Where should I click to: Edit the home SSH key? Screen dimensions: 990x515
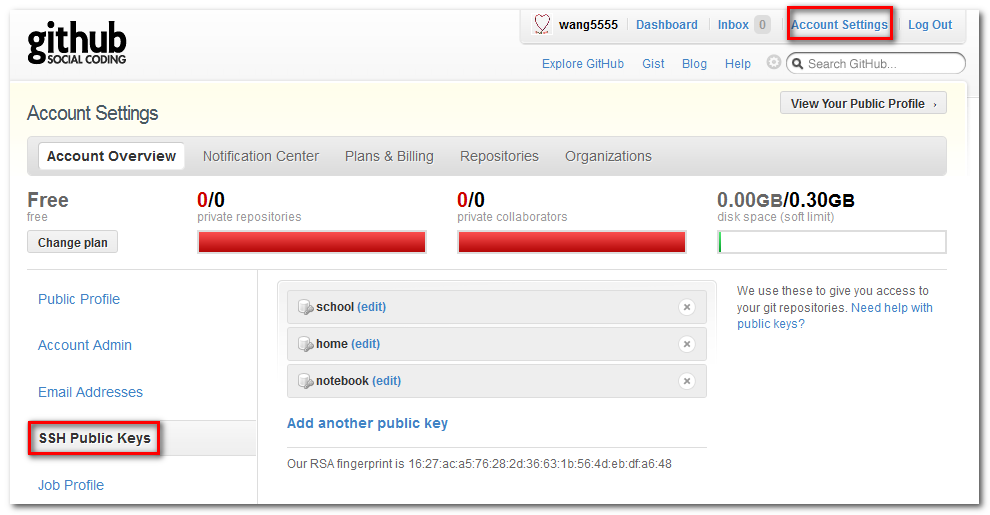point(365,344)
